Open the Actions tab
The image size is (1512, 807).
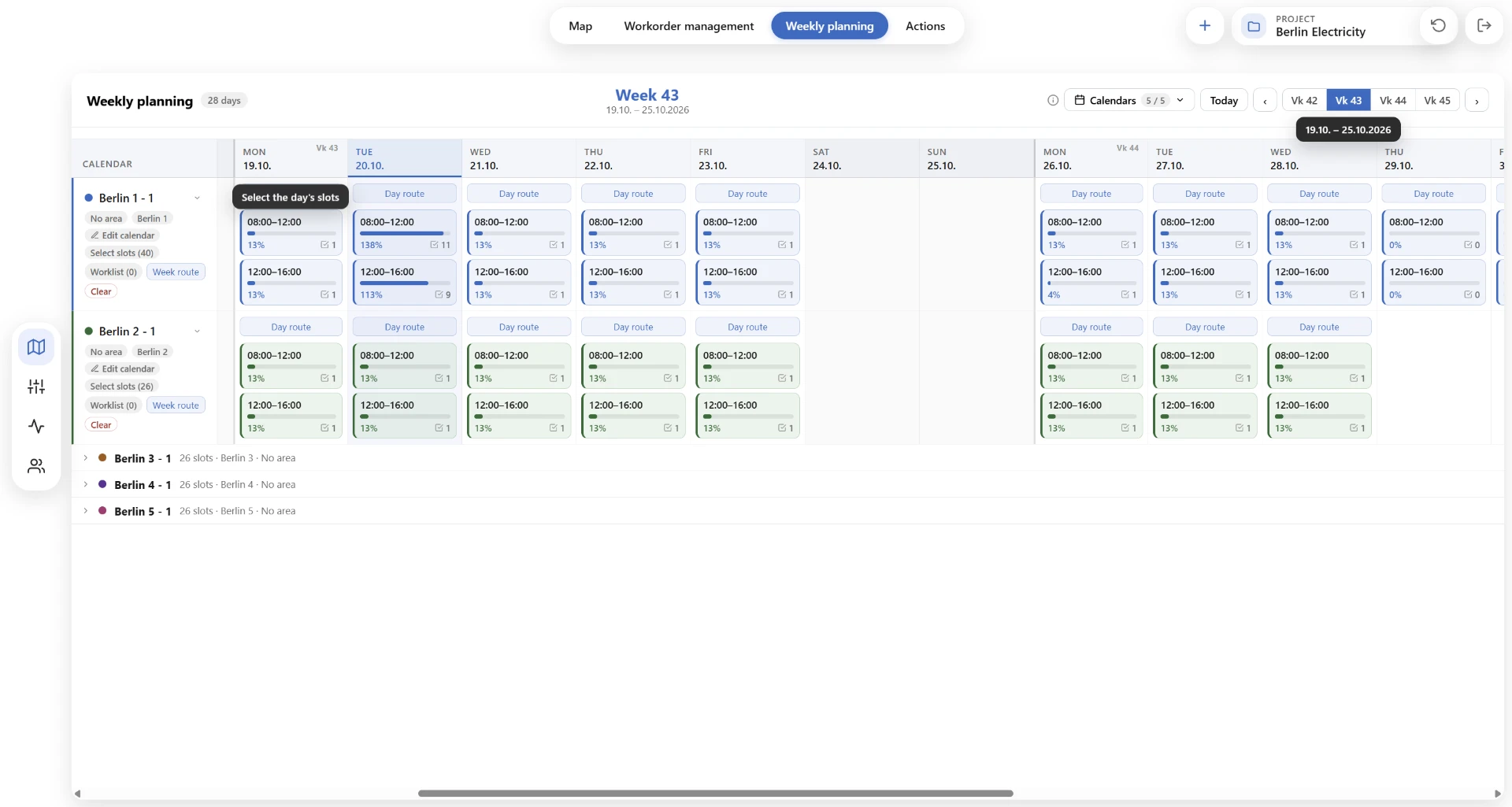925,26
